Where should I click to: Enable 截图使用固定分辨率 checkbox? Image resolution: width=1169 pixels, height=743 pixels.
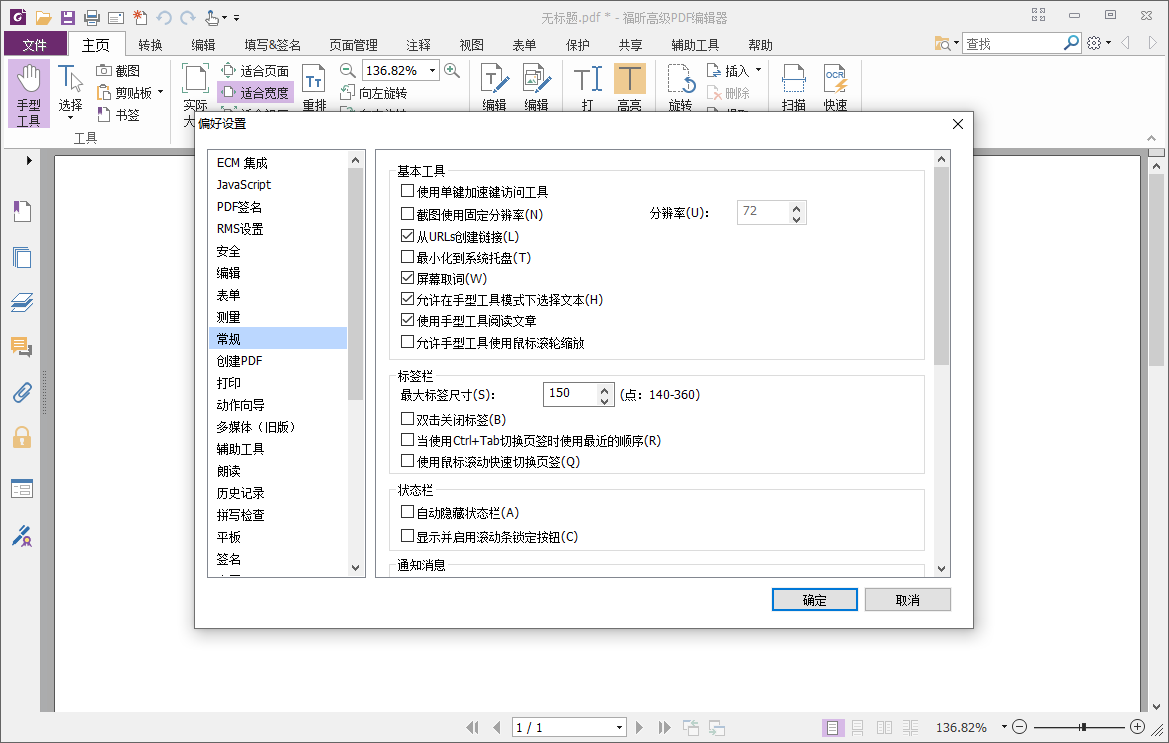pos(407,213)
